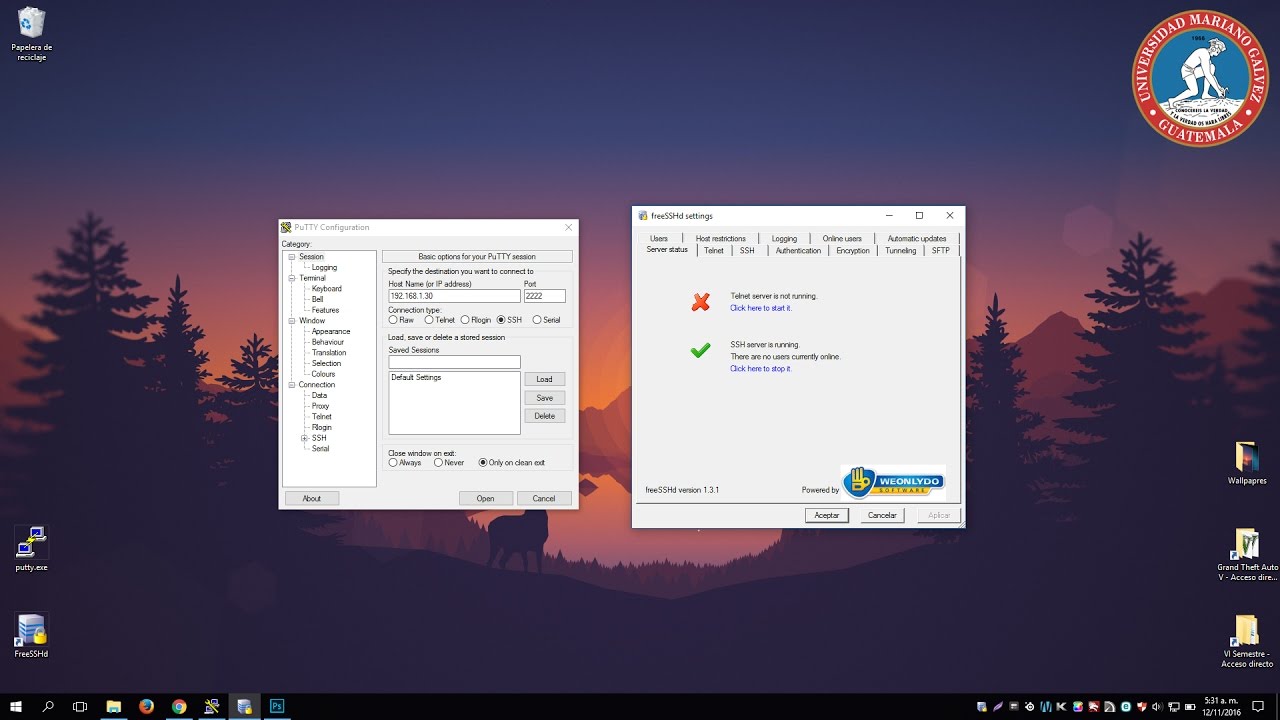Select Proxy in the PuTTY category tree

pyautogui.click(x=320, y=406)
